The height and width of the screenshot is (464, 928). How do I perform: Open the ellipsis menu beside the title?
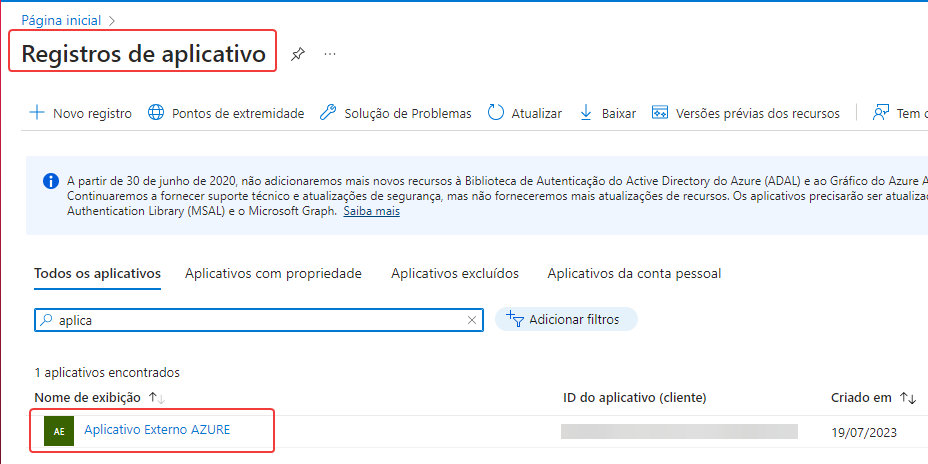330,54
